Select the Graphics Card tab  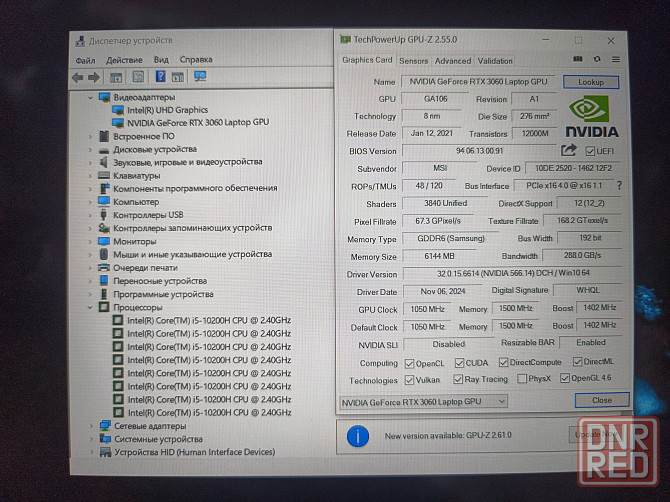(367, 60)
